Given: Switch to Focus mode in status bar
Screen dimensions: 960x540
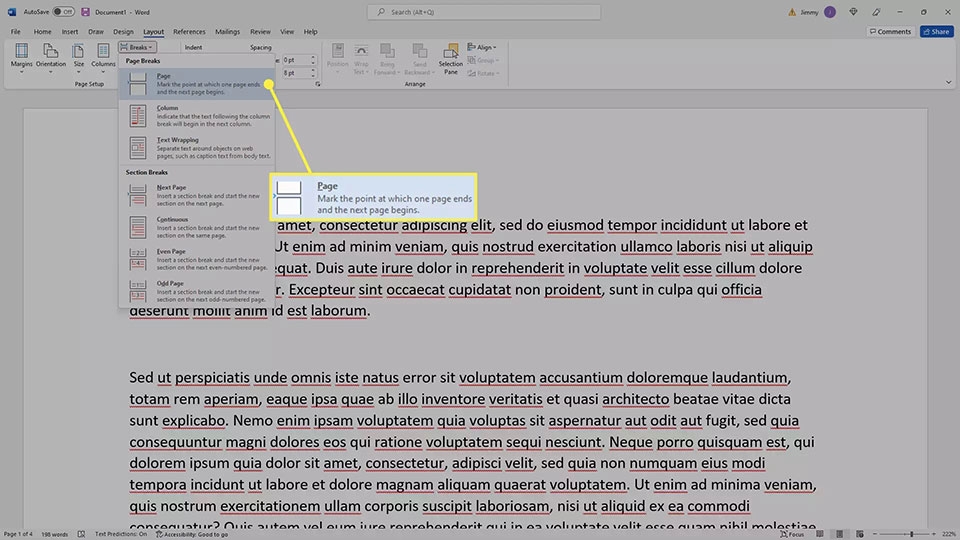Looking at the screenshot, I should click(792, 534).
